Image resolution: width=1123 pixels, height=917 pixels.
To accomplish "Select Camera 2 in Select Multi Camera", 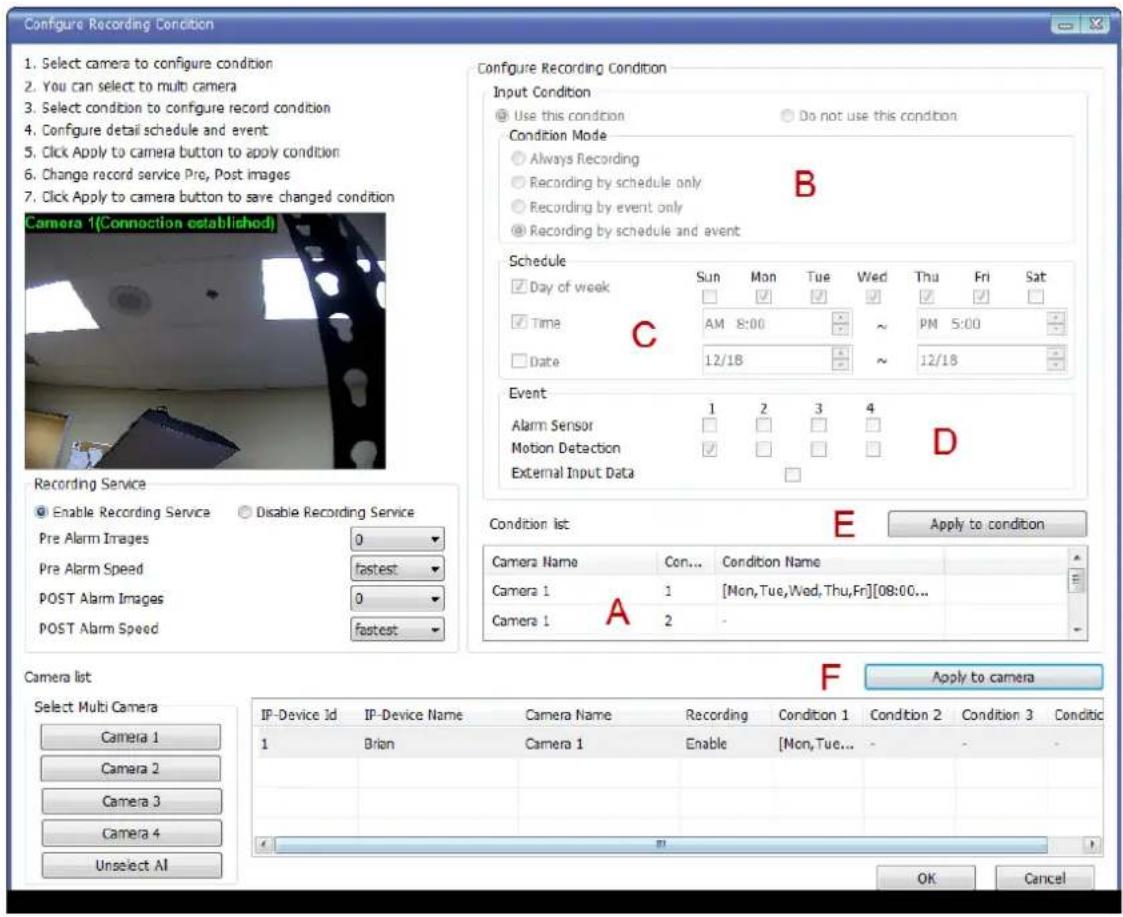I will click(130, 769).
